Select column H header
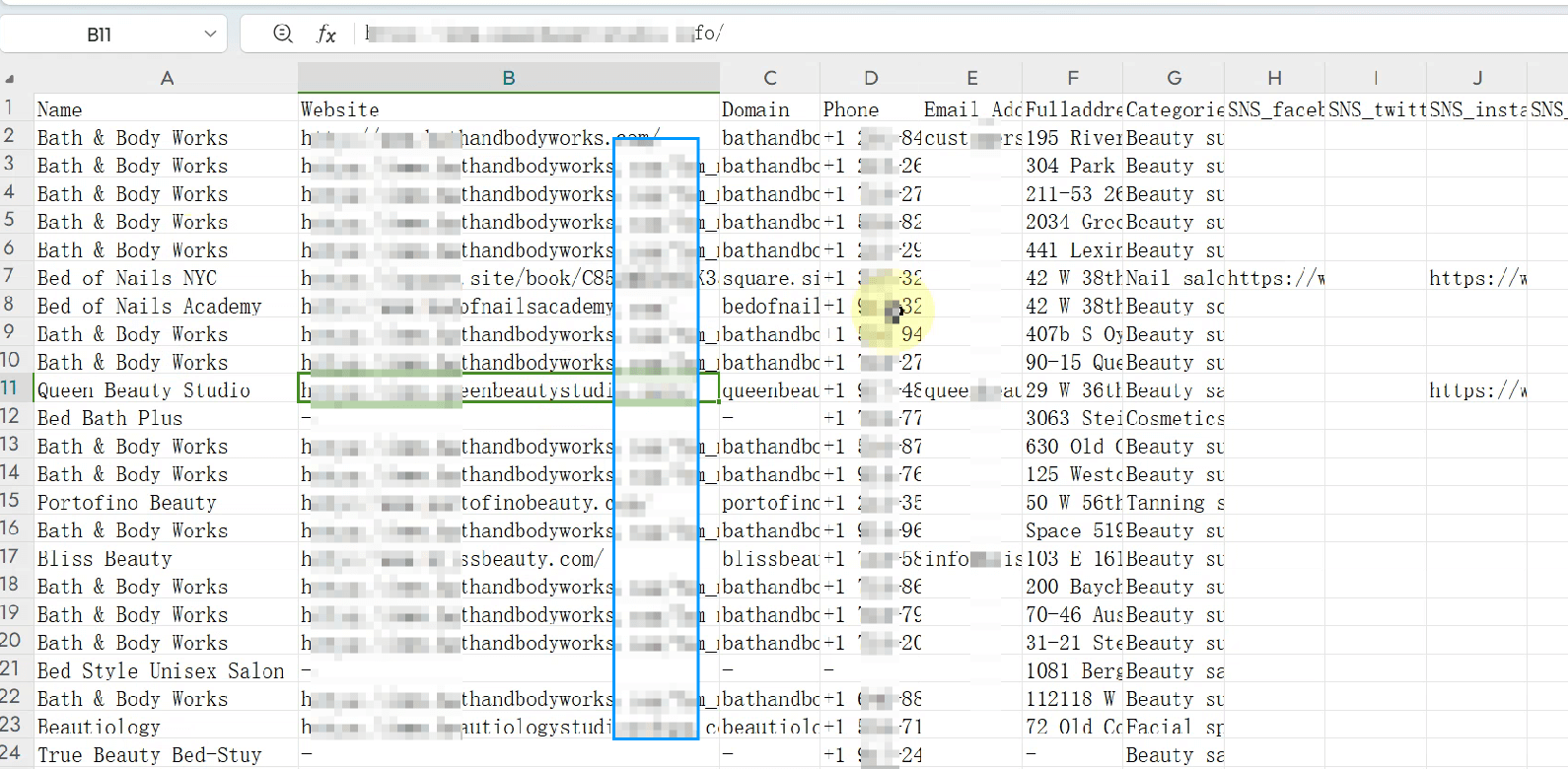 coord(1275,78)
